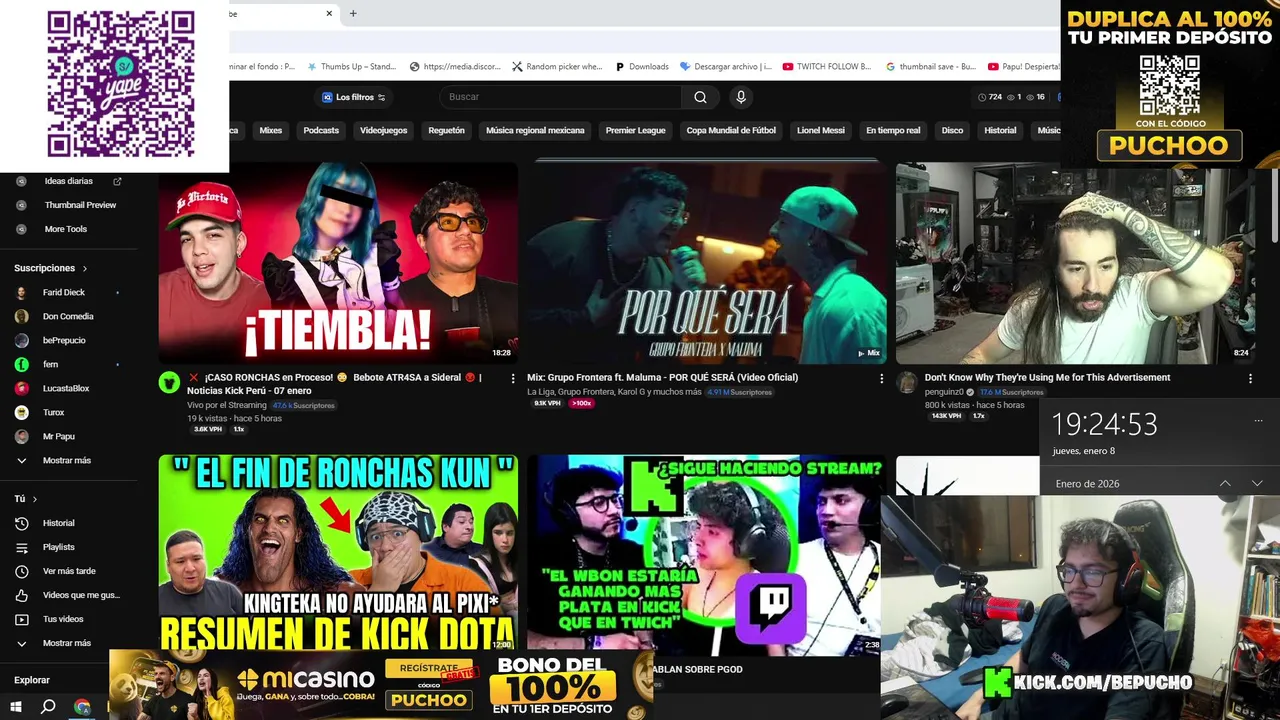The width and height of the screenshot is (1280, 720).
Task: Select the Historial filter chip
Action: [x=1000, y=131]
